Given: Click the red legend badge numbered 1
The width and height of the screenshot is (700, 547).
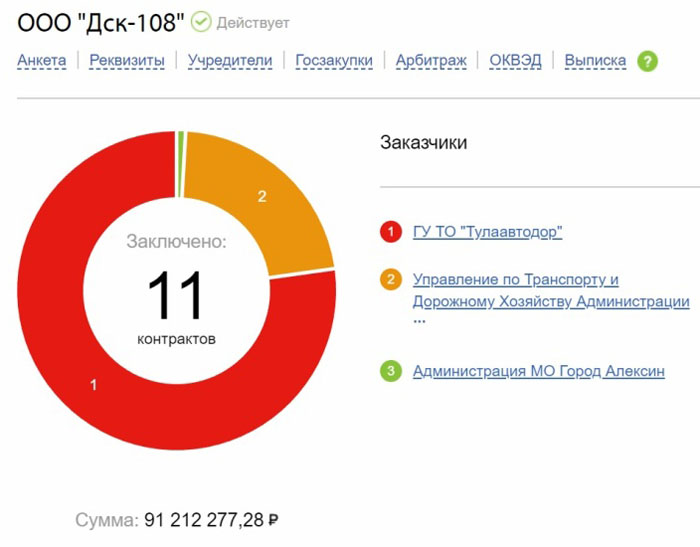Looking at the screenshot, I should point(391,232).
